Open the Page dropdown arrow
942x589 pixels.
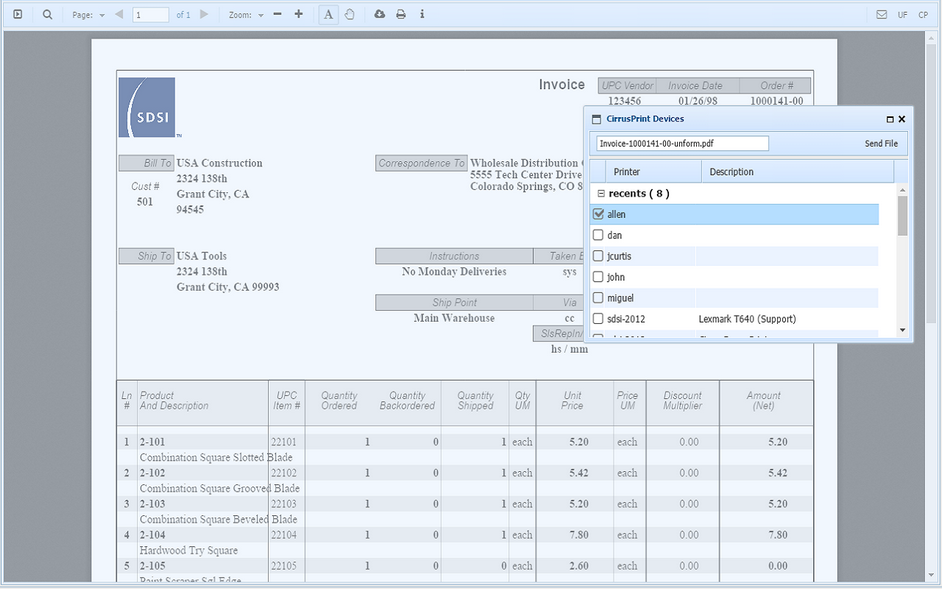[x=102, y=16]
